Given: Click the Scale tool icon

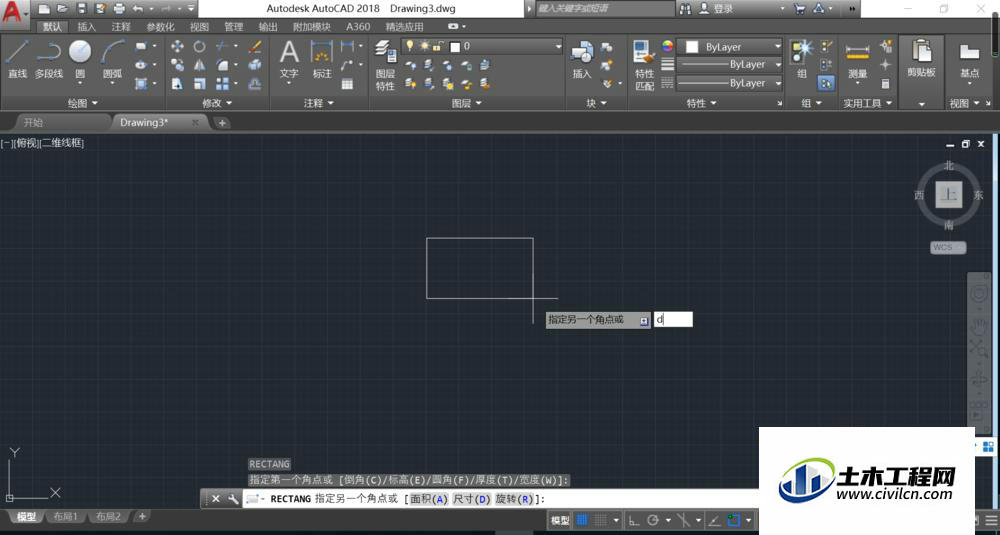Looking at the screenshot, I should pyautogui.click(x=200, y=84).
